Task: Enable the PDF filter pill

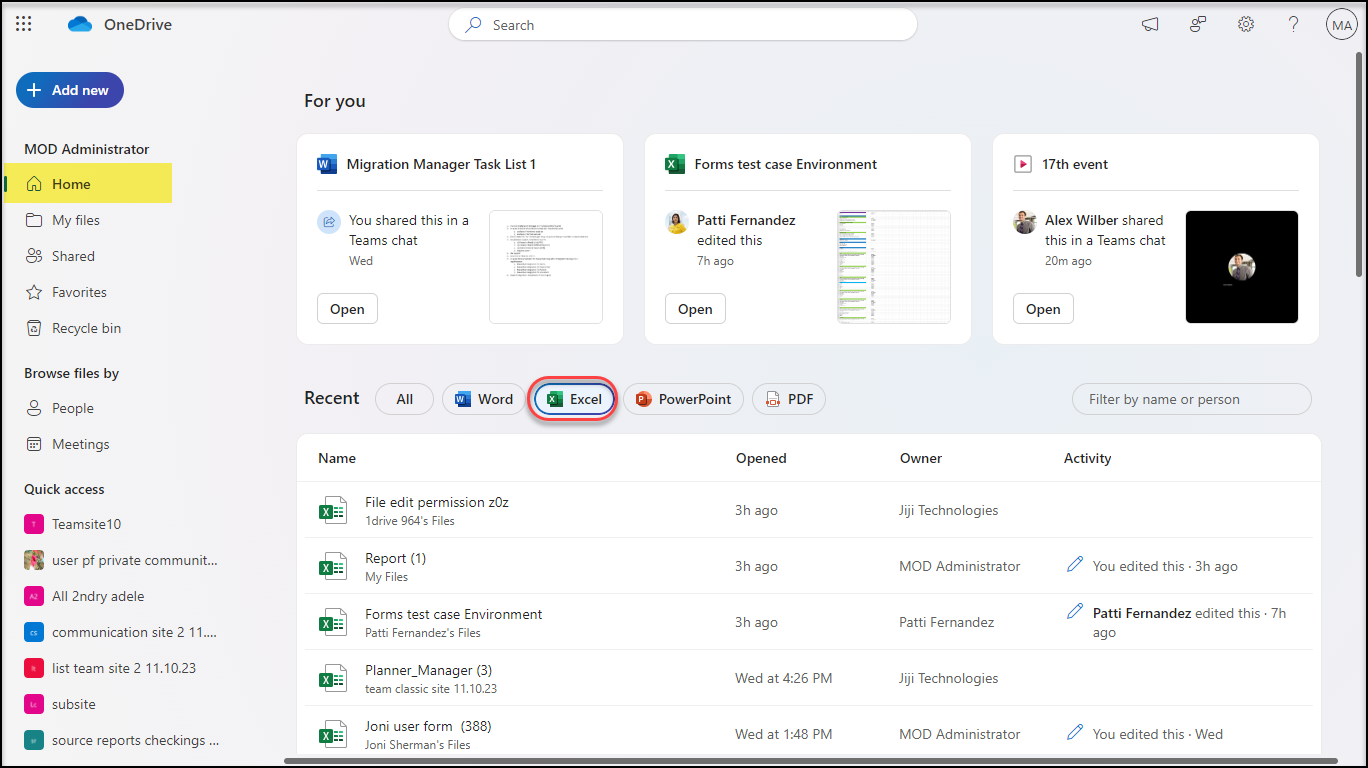Action: coord(788,399)
